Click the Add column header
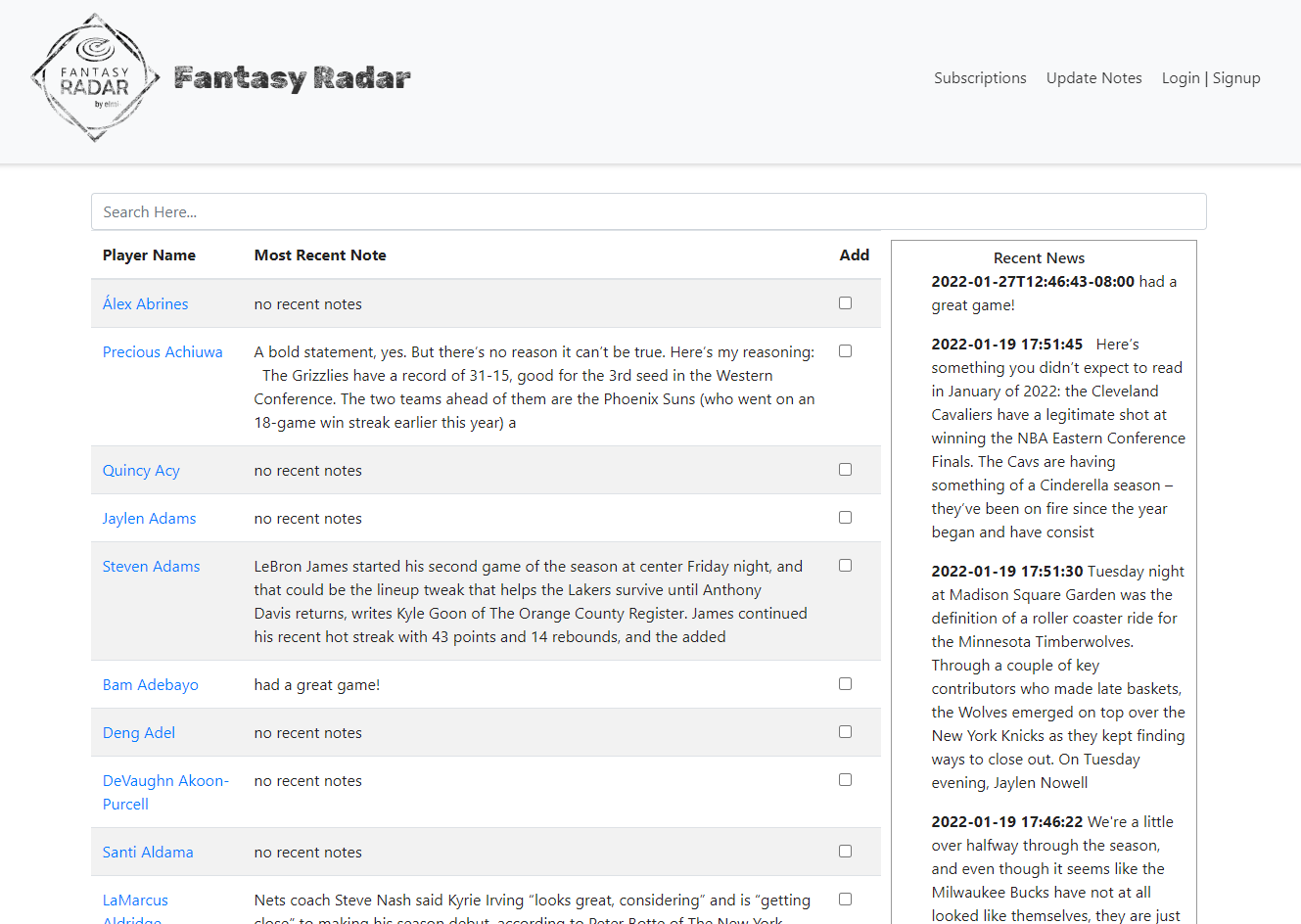Image resolution: width=1301 pixels, height=924 pixels. 855,254
